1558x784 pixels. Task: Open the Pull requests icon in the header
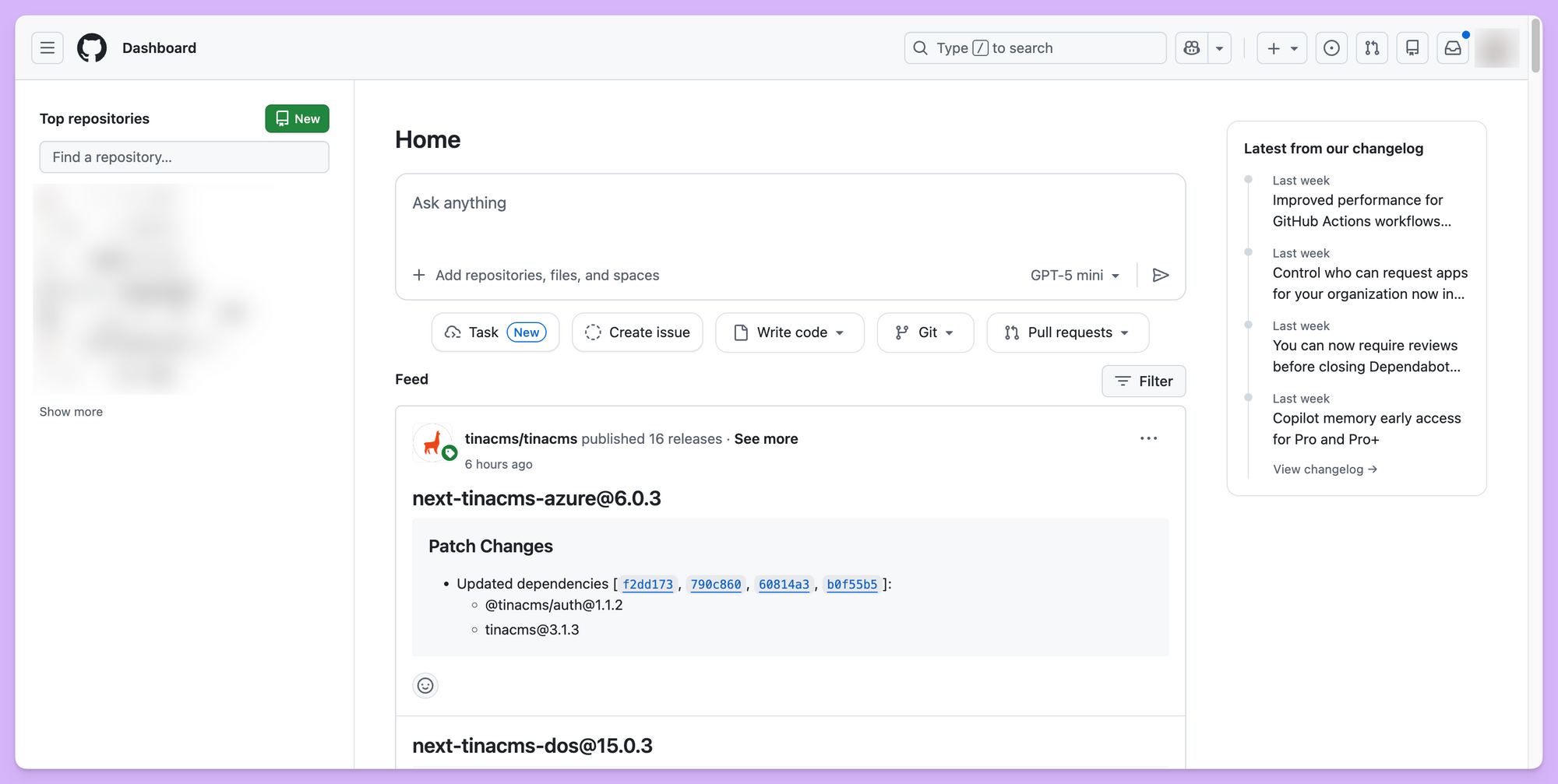pos(1372,47)
